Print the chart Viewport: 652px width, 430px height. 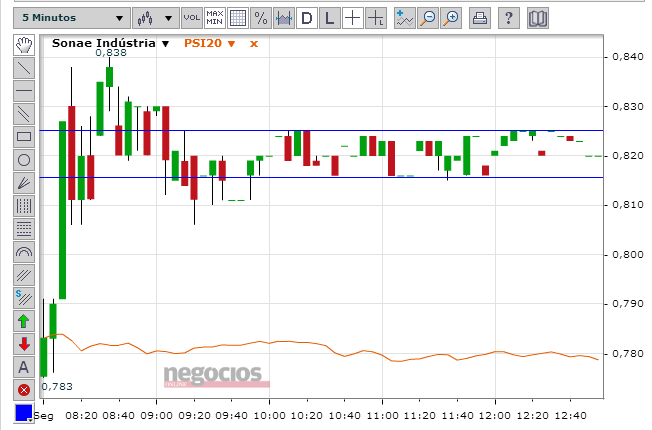[x=479, y=18]
